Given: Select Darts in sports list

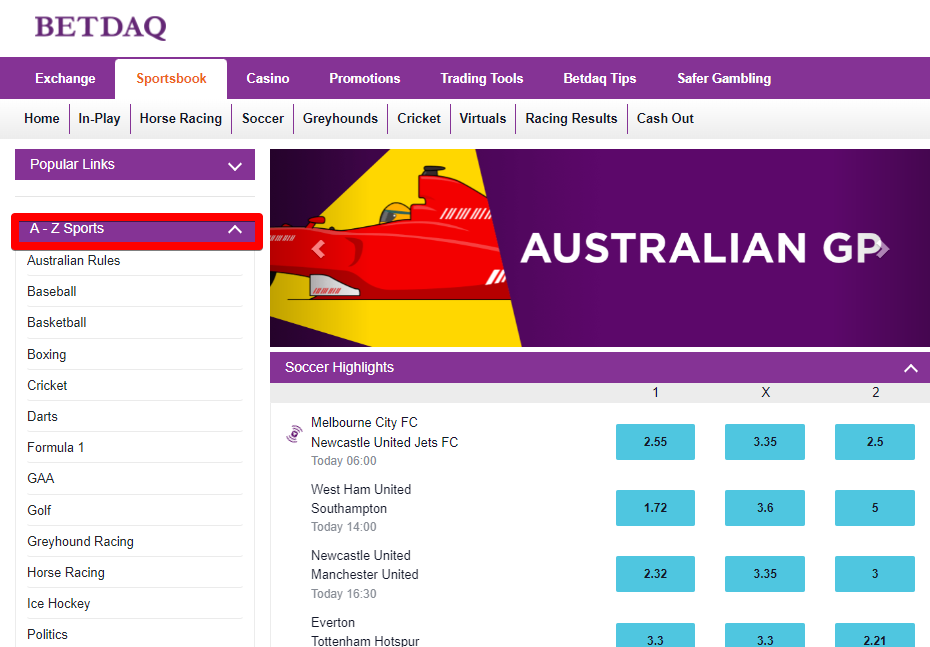Looking at the screenshot, I should click(x=135, y=416).
